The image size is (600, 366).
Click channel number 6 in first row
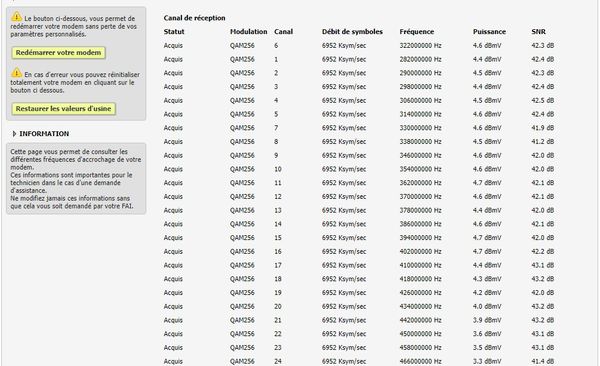click(x=276, y=46)
